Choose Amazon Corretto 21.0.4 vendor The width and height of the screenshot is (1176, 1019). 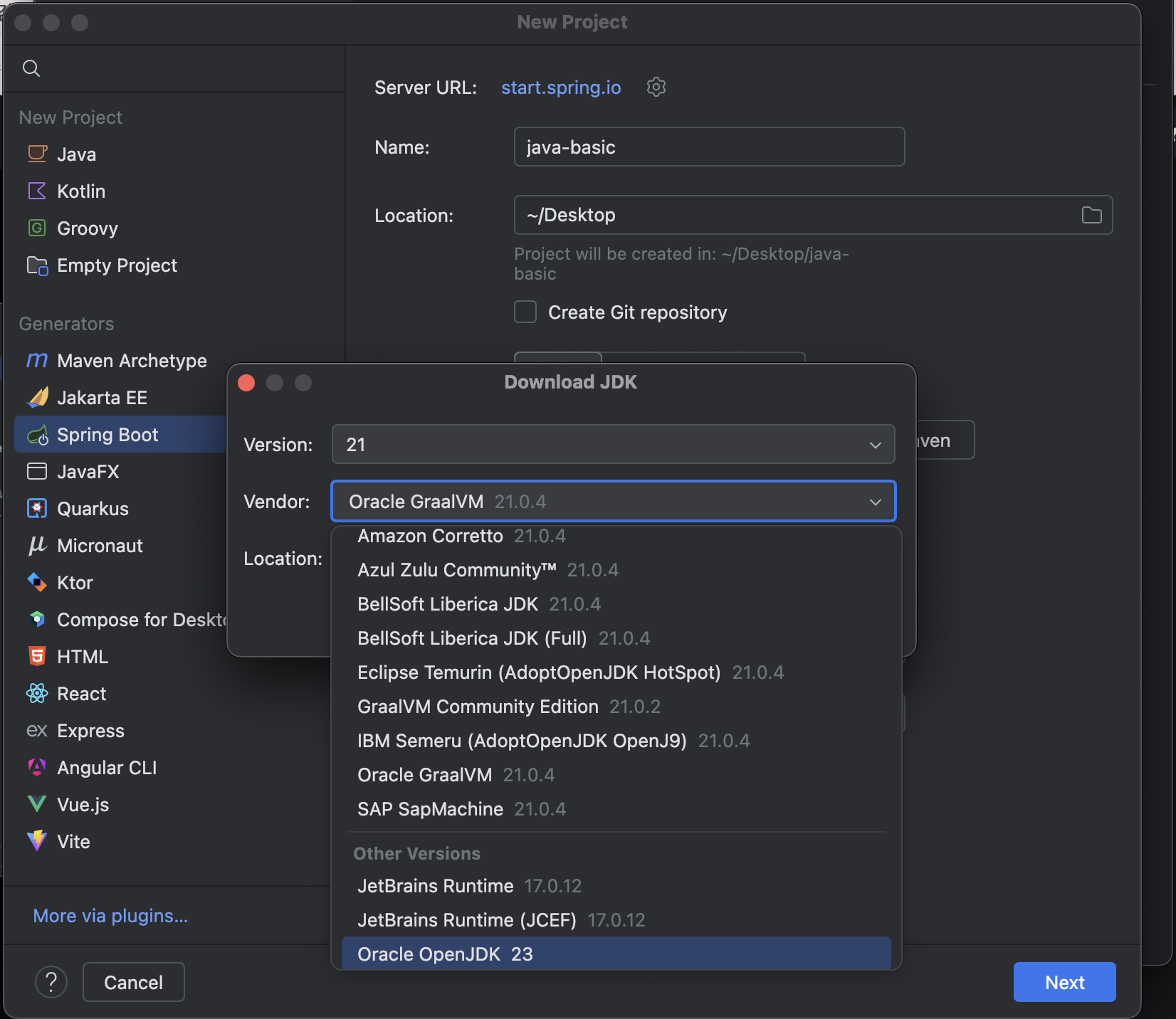(616, 536)
